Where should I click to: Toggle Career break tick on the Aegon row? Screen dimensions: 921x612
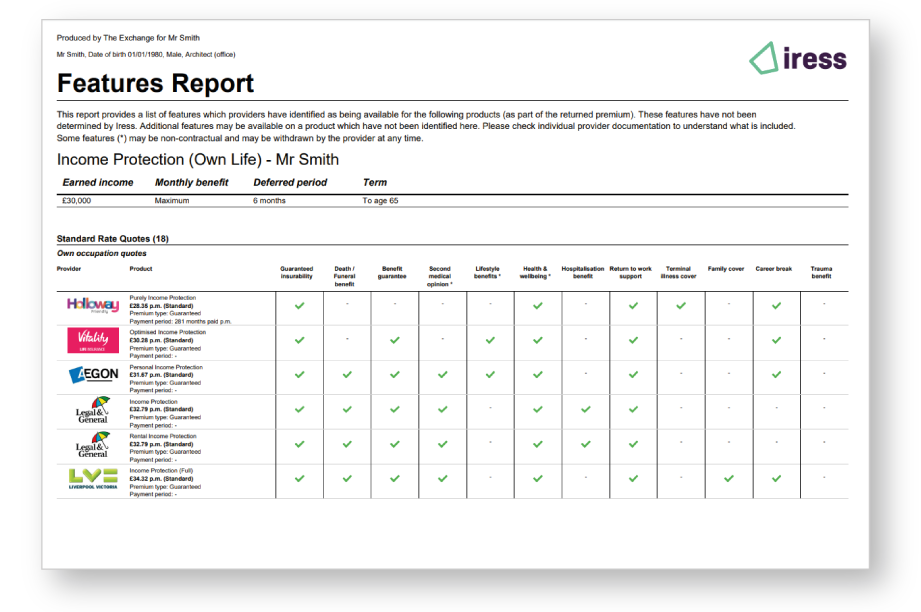(x=775, y=374)
